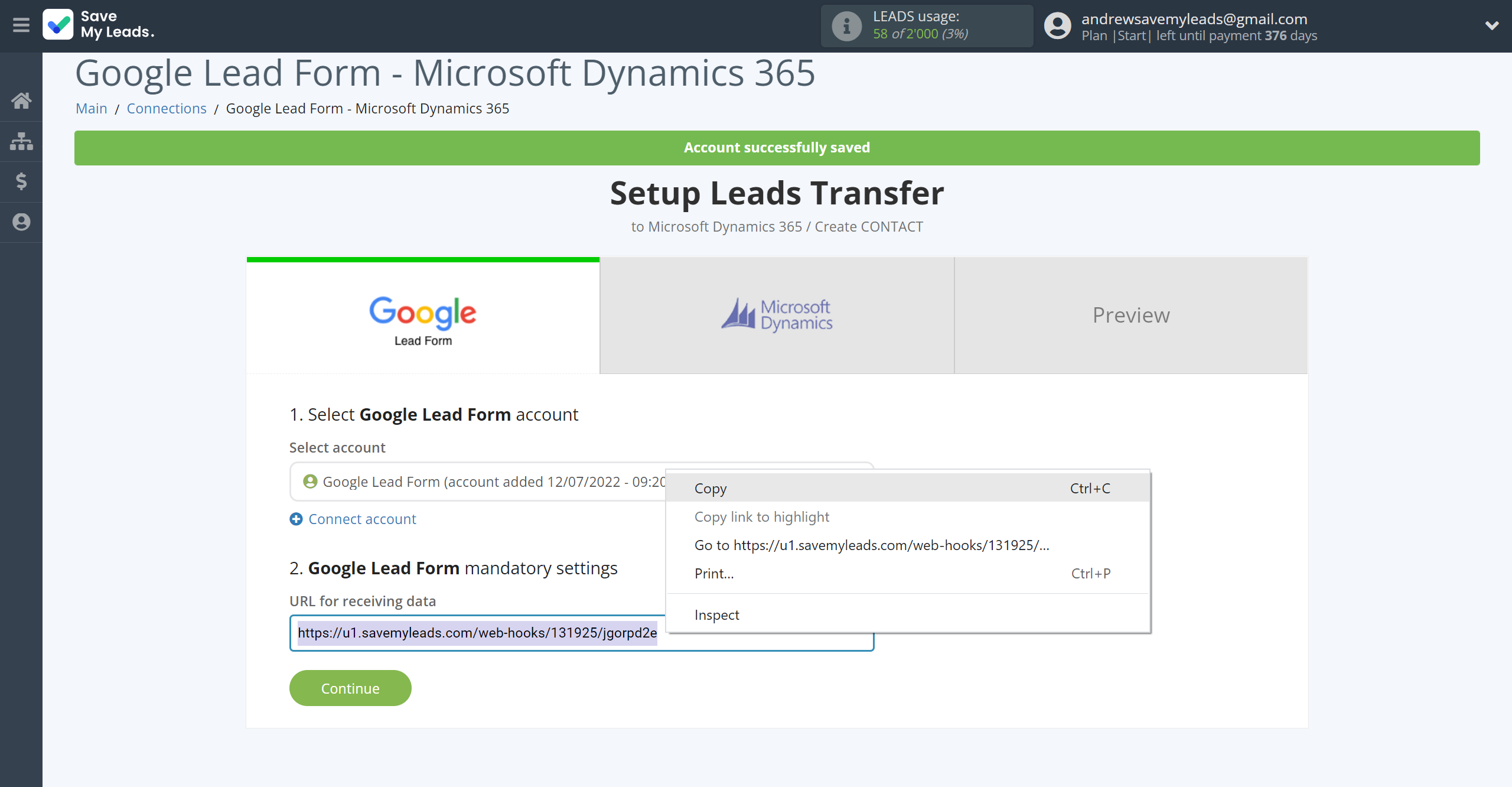Open the billing dollar sidebar icon

coord(21,181)
